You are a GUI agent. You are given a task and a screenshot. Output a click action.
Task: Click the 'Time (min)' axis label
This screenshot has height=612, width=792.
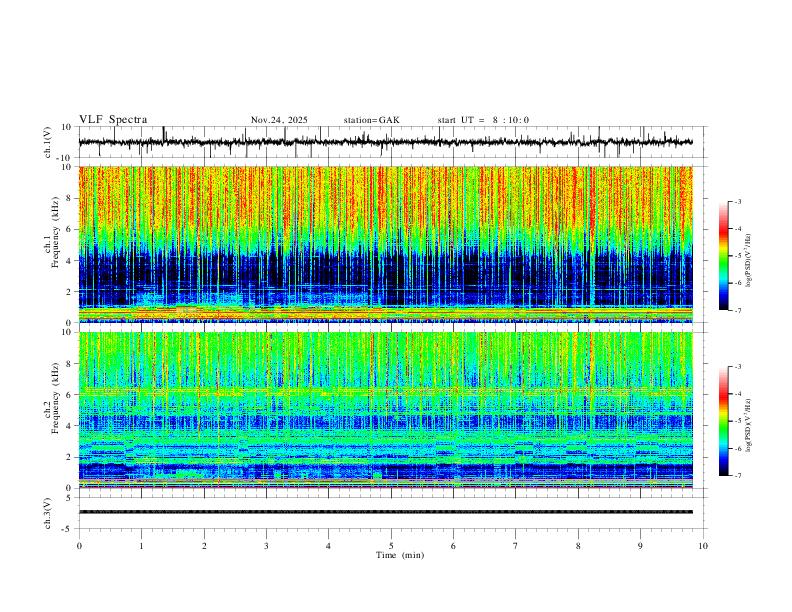[400, 555]
